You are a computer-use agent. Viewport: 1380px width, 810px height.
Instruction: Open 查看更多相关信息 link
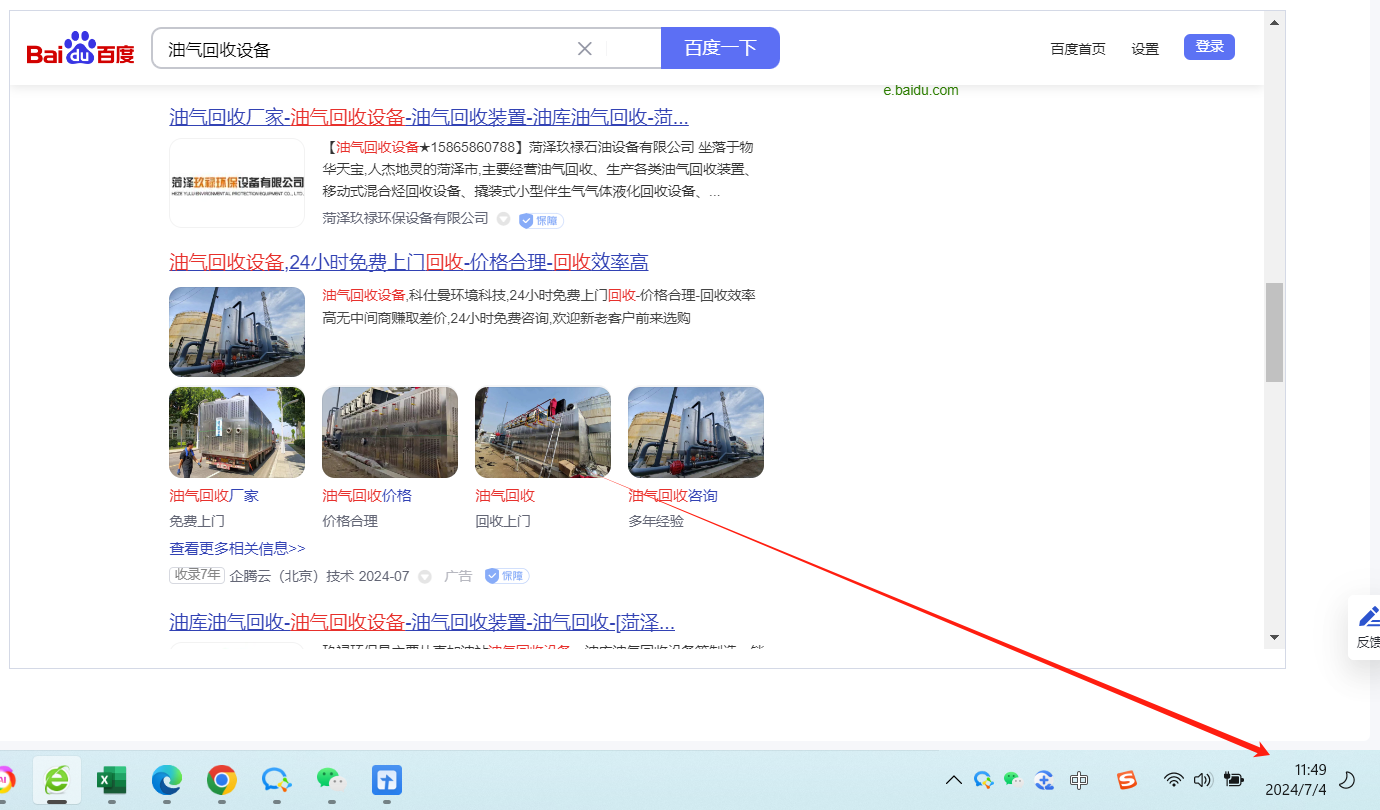[x=237, y=548]
